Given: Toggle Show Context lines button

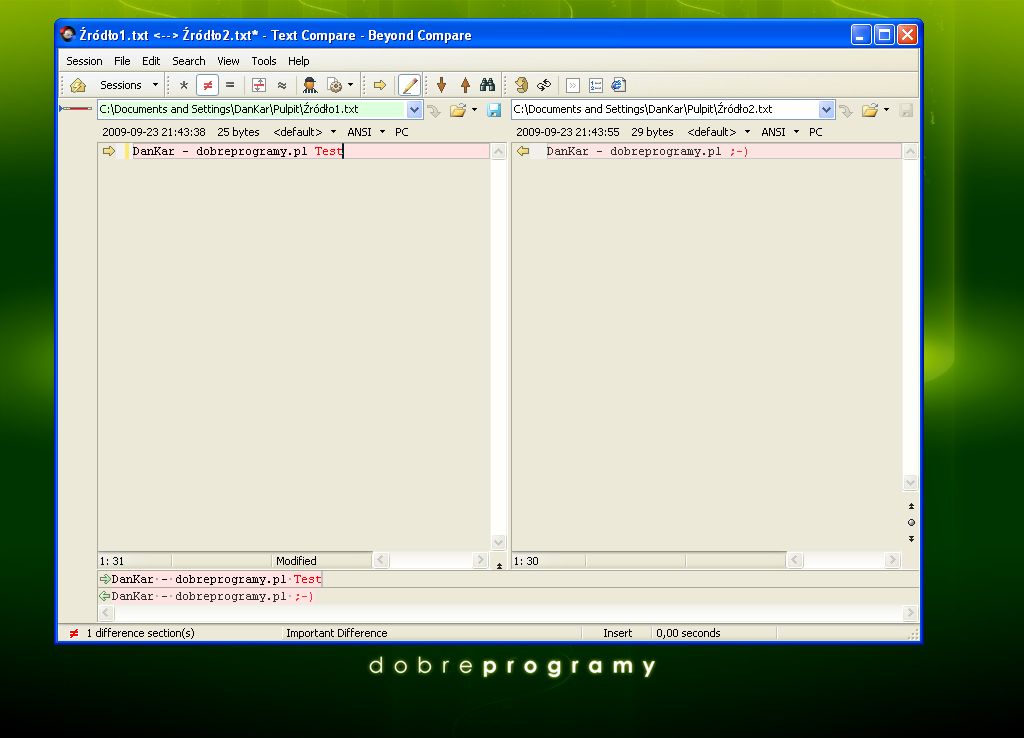Looking at the screenshot, I should (259, 85).
